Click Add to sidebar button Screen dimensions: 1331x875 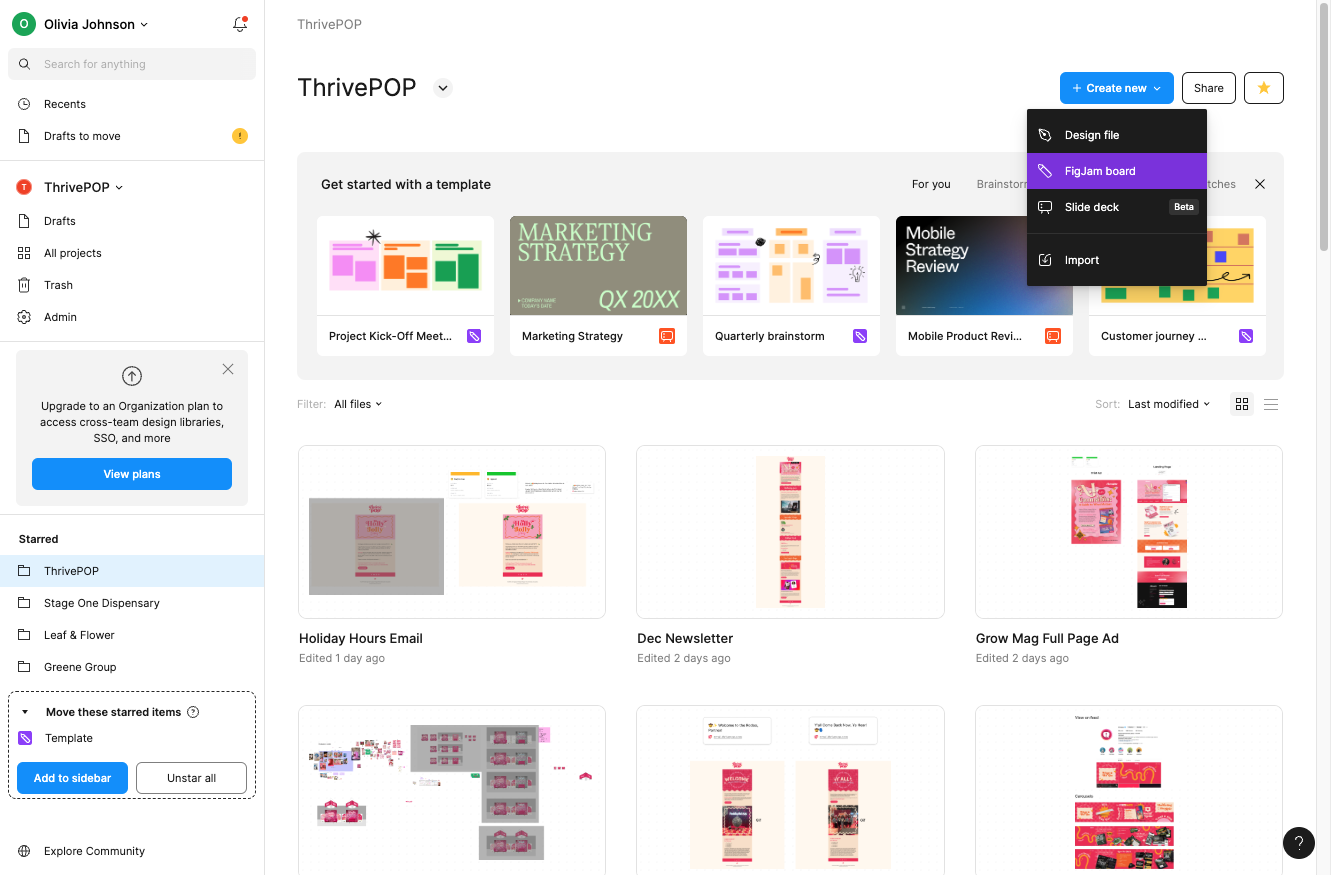tap(73, 778)
